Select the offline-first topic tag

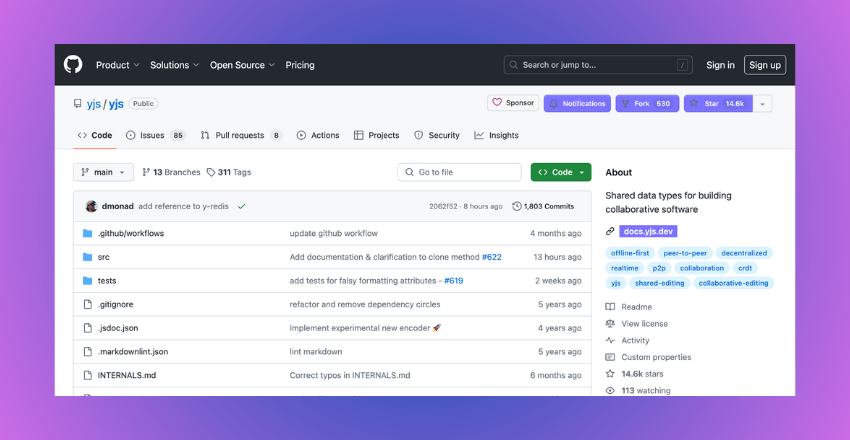click(630, 253)
